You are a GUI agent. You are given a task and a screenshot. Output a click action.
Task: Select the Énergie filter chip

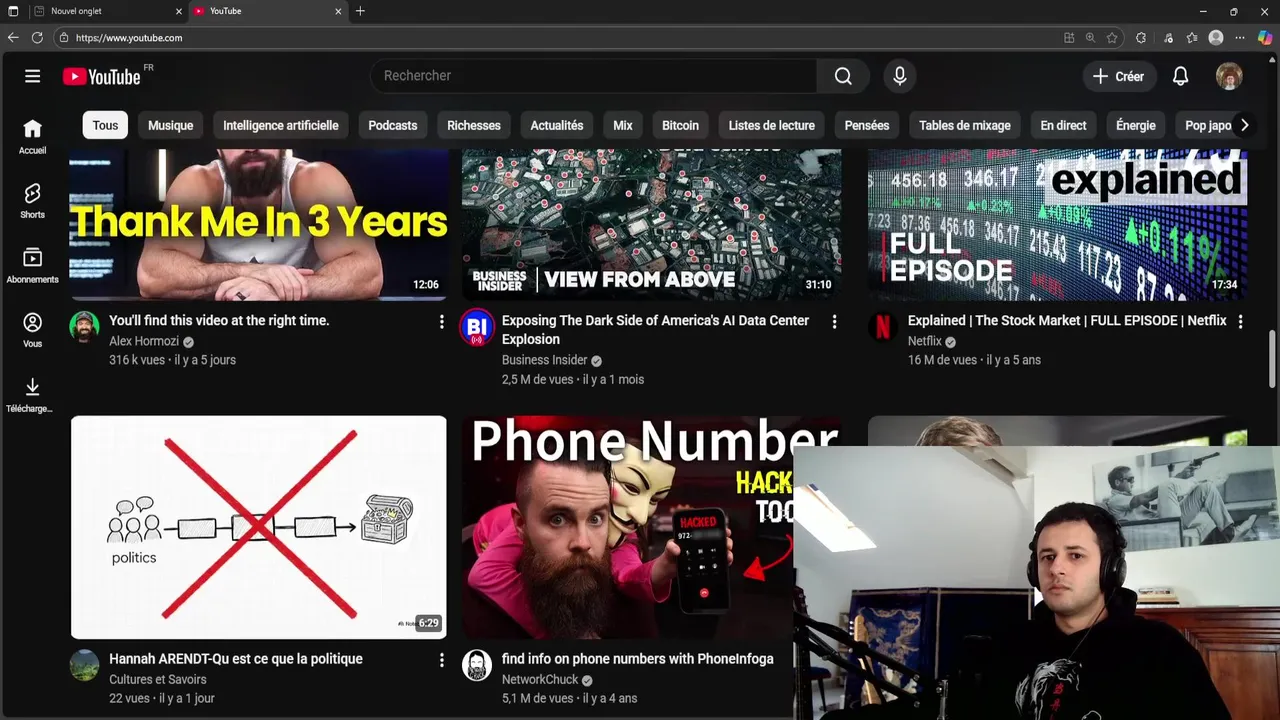tap(1135, 125)
